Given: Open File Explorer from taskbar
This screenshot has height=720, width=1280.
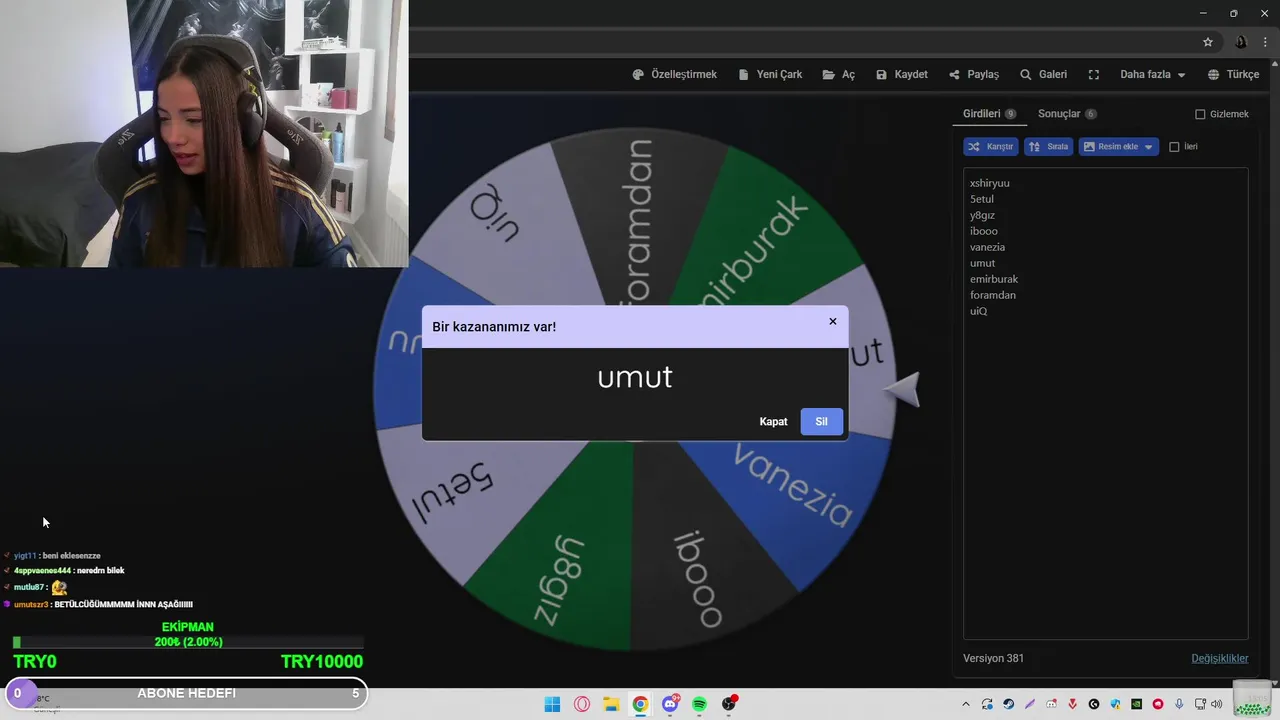Looking at the screenshot, I should [x=611, y=704].
